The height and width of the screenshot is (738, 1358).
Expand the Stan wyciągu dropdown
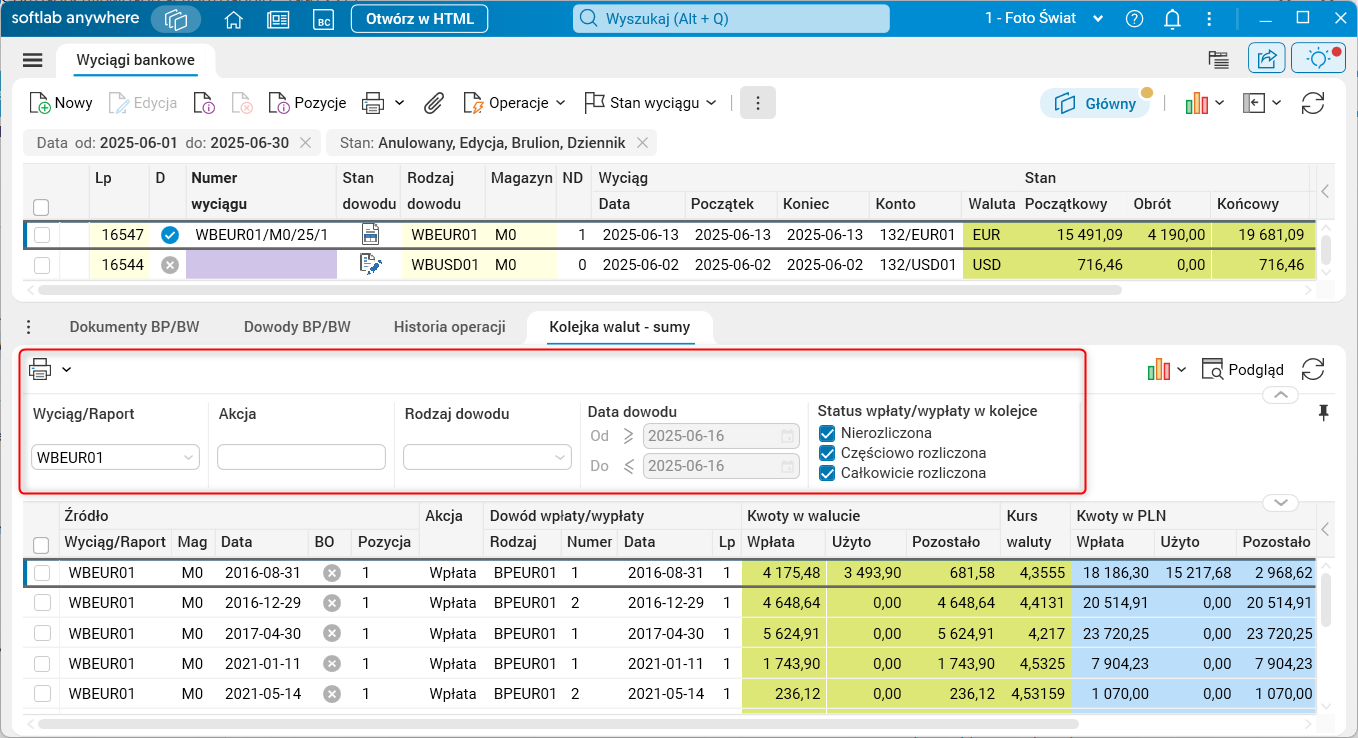(651, 103)
